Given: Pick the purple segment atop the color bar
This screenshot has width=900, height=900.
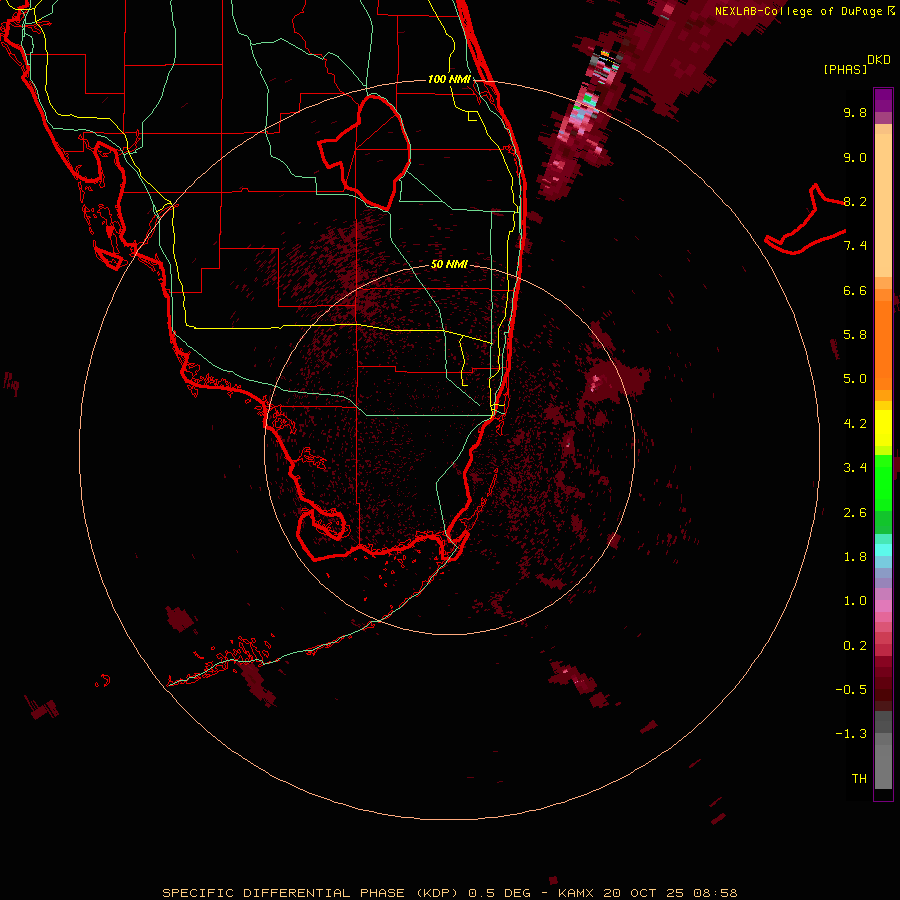Looking at the screenshot, I should (883, 100).
